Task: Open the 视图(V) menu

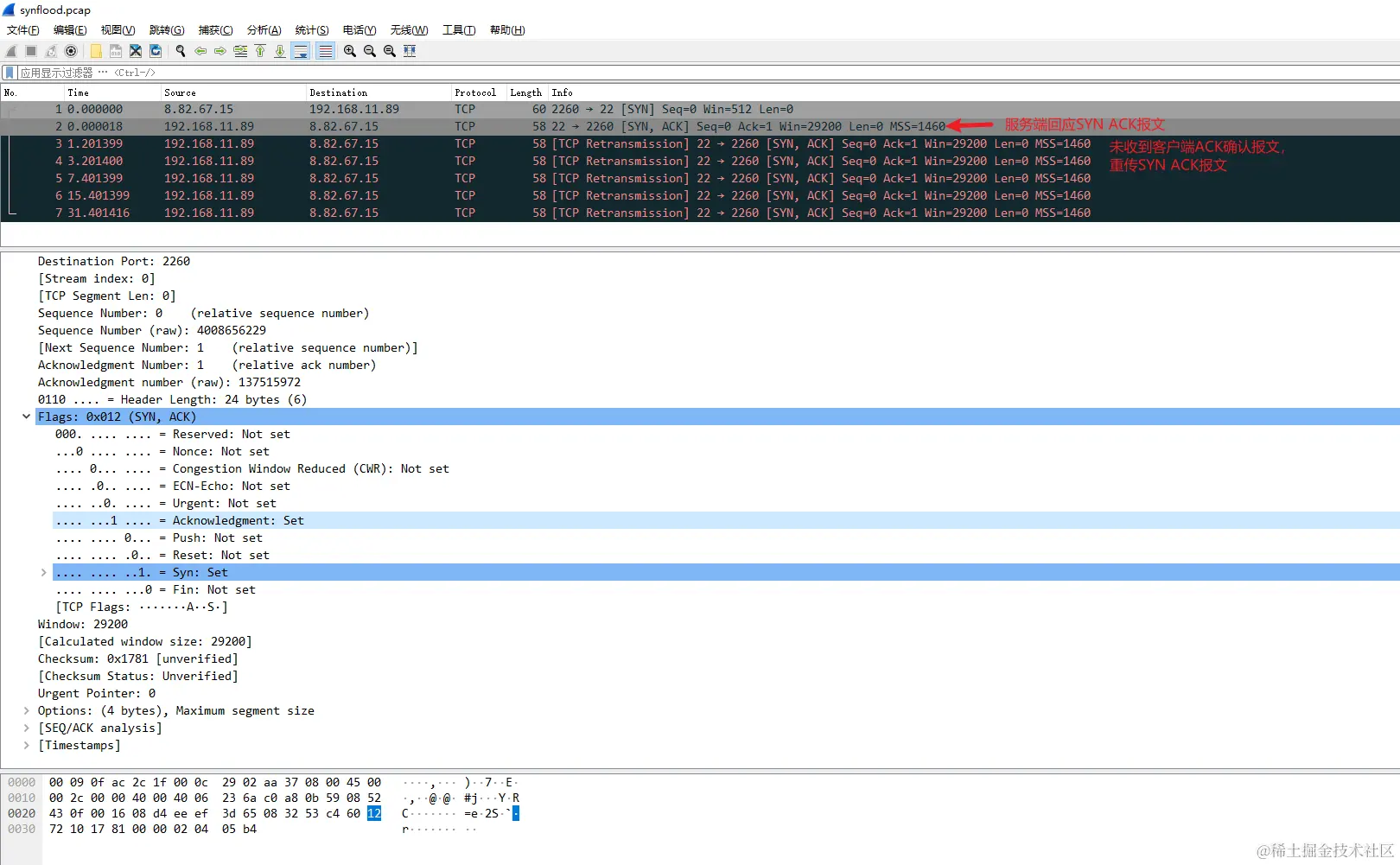Action: coord(118,30)
